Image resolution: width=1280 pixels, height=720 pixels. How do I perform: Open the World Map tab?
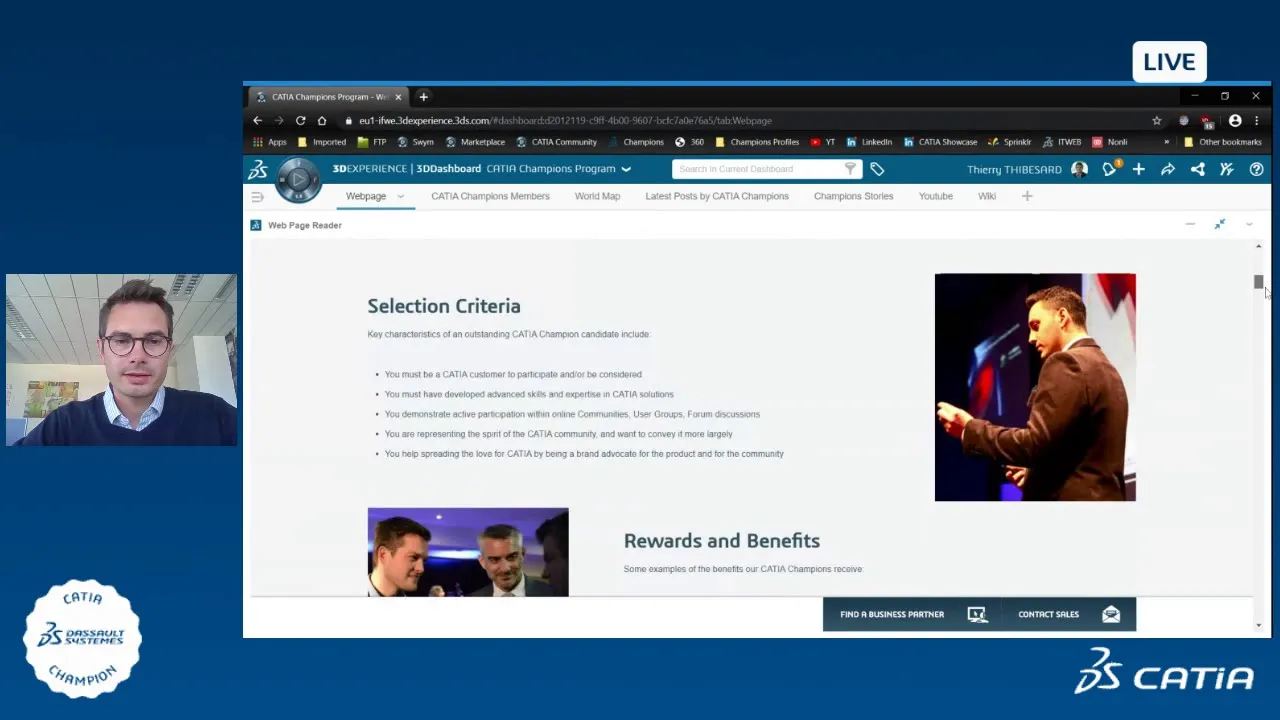[597, 196]
